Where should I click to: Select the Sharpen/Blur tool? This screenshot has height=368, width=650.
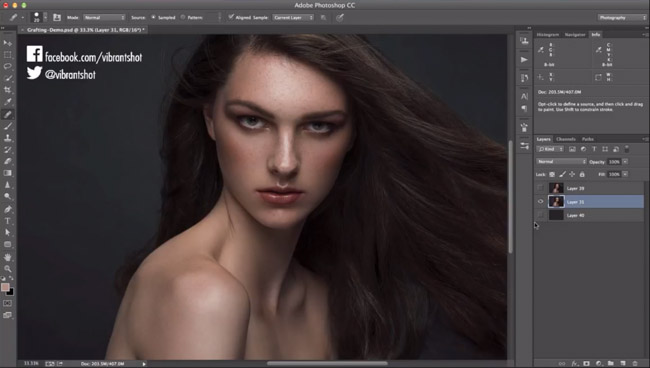click(x=7, y=185)
